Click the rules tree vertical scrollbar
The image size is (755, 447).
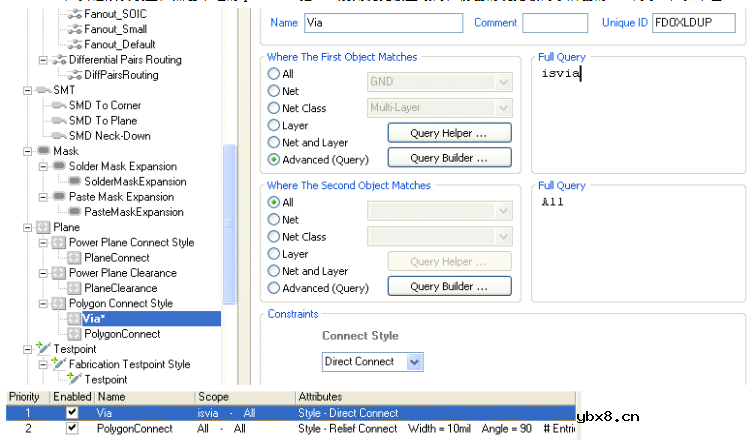(x=229, y=200)
